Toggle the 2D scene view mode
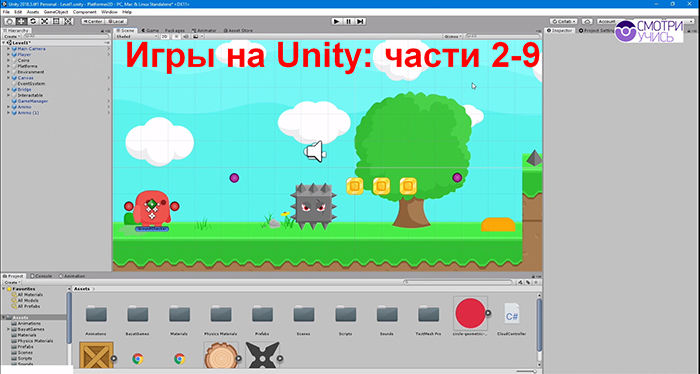700x374 pixels. click(165, 37)
